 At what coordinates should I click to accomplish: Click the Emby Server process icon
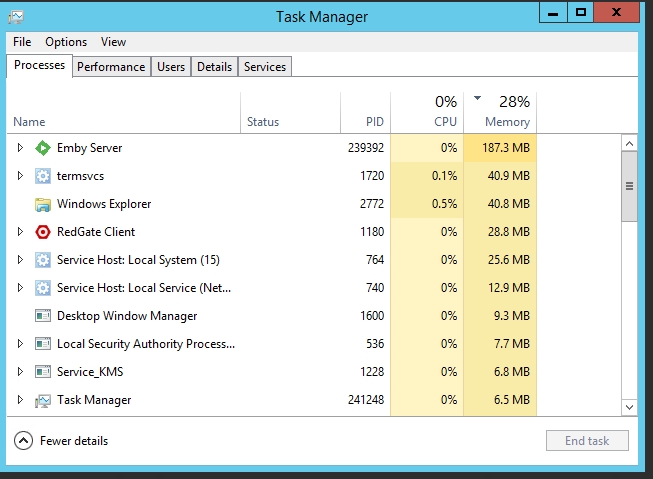coord(43,148)
